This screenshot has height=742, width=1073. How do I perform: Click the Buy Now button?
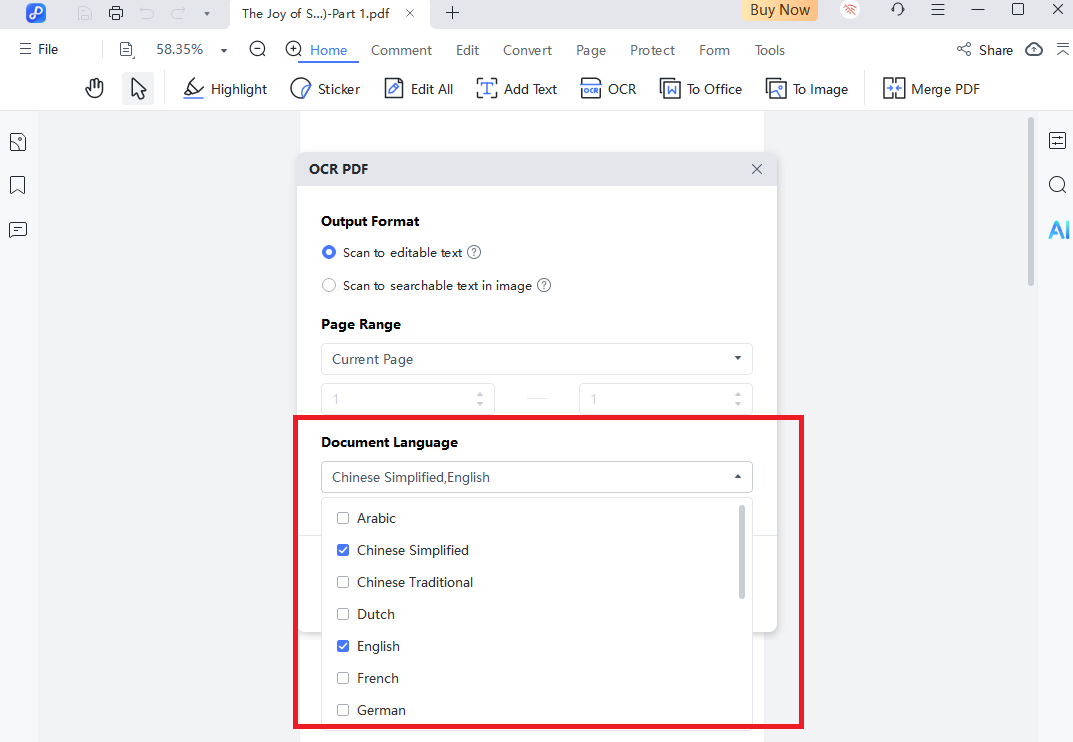[x=780, y=10]
